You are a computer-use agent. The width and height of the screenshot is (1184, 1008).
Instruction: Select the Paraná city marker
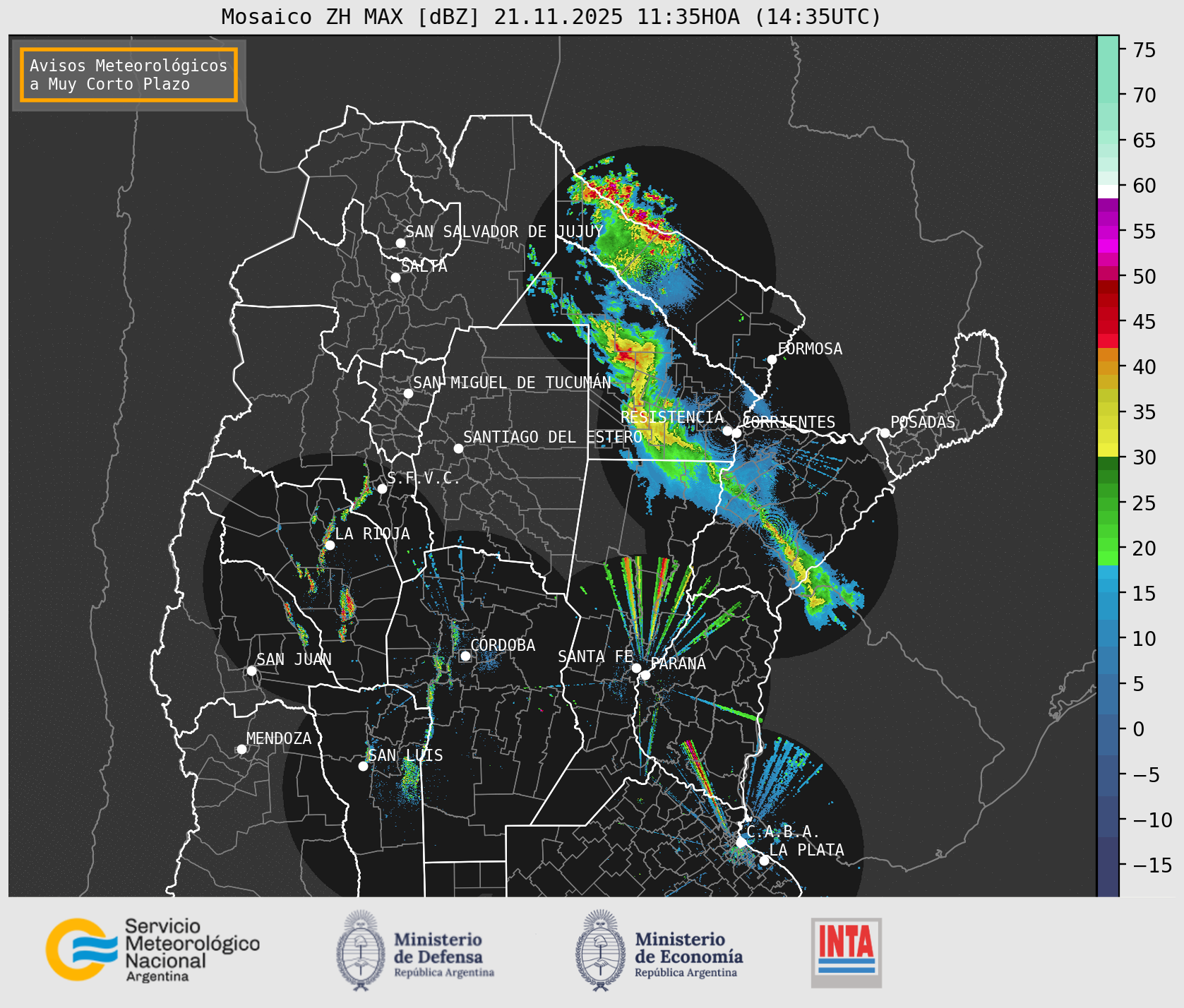645,675
